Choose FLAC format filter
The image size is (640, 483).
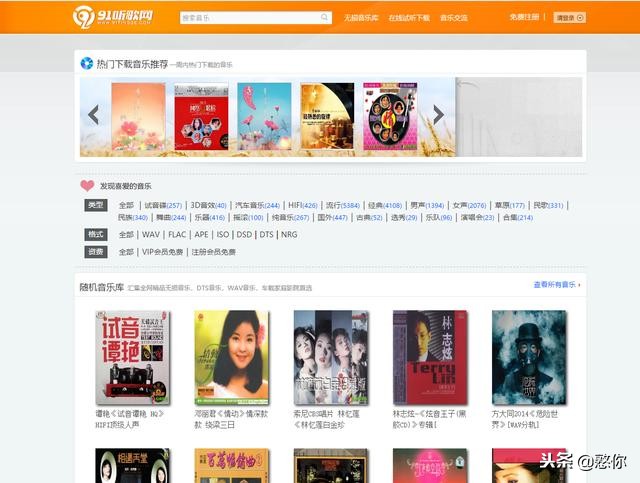point(177,235)
